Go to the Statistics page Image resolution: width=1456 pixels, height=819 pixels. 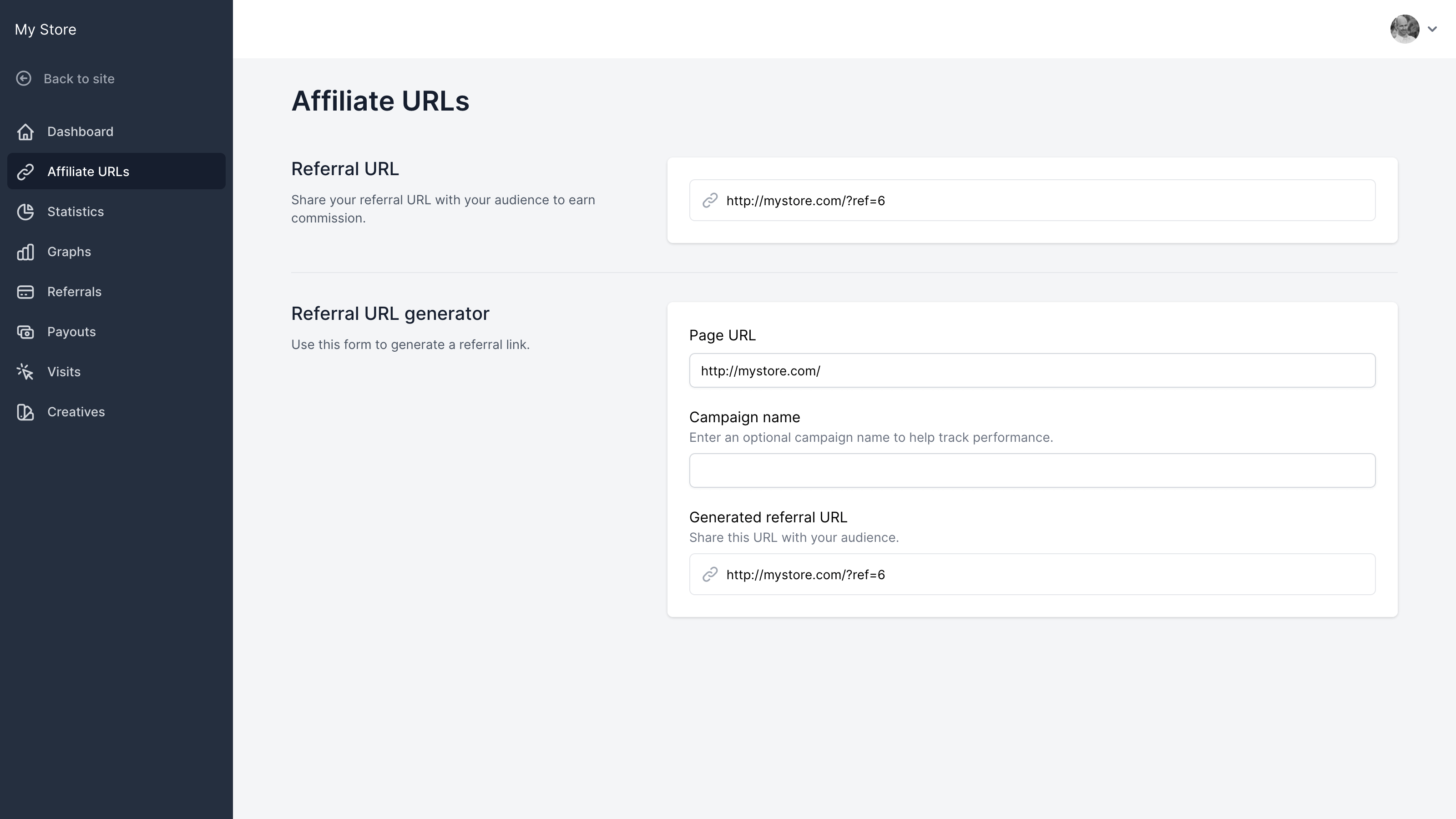[x=116, y=212]
